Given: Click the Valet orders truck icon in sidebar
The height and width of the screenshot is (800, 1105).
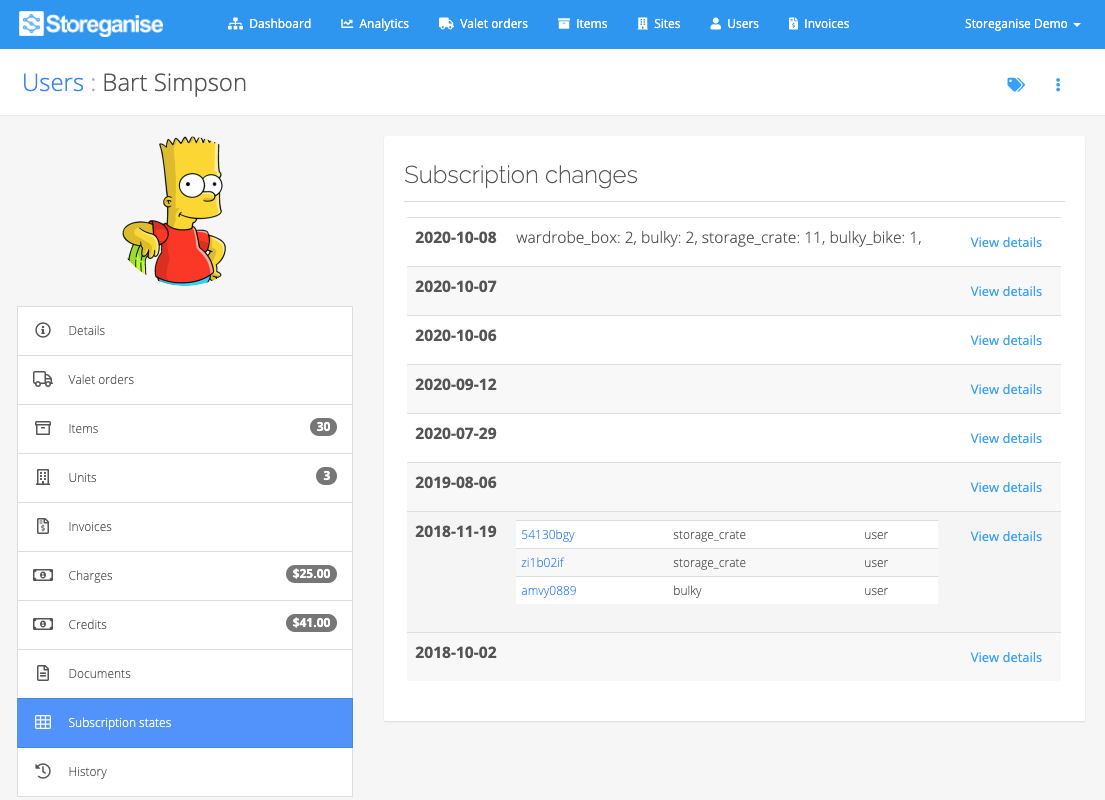Looking at the screenshot, I should tap(43, 379).
